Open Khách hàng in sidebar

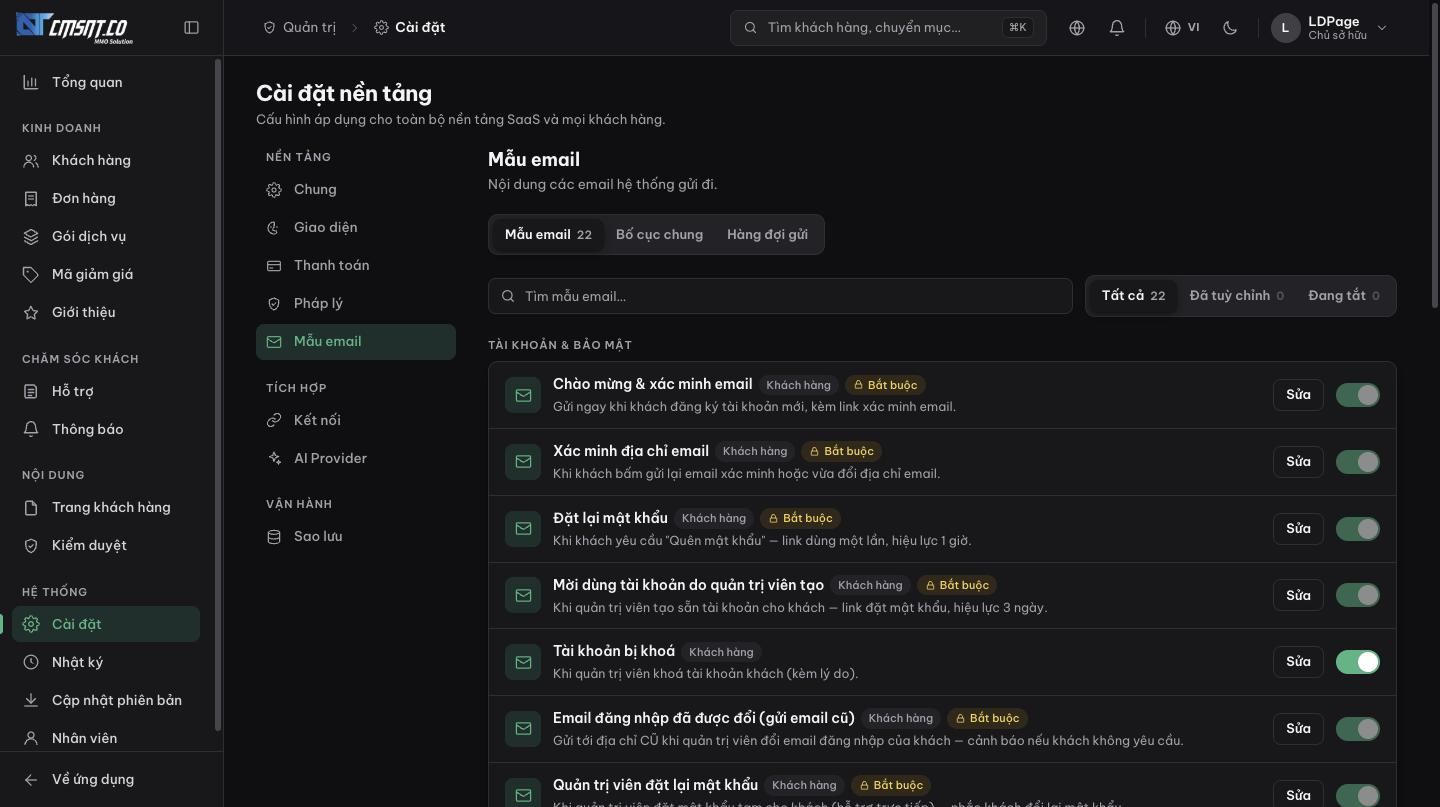pos(106,160)
